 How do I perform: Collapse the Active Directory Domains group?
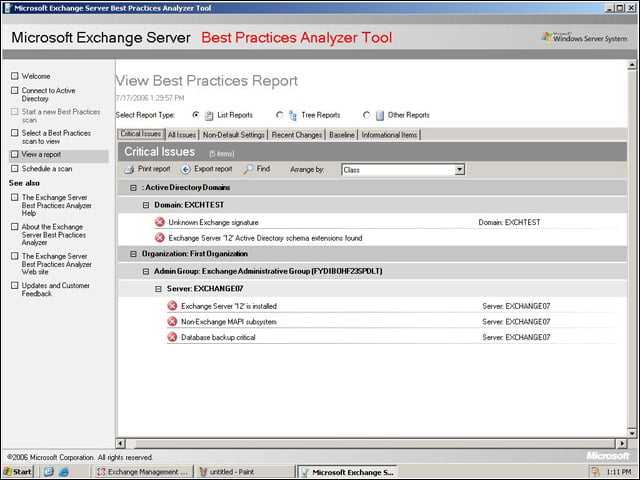coord(133,188)
